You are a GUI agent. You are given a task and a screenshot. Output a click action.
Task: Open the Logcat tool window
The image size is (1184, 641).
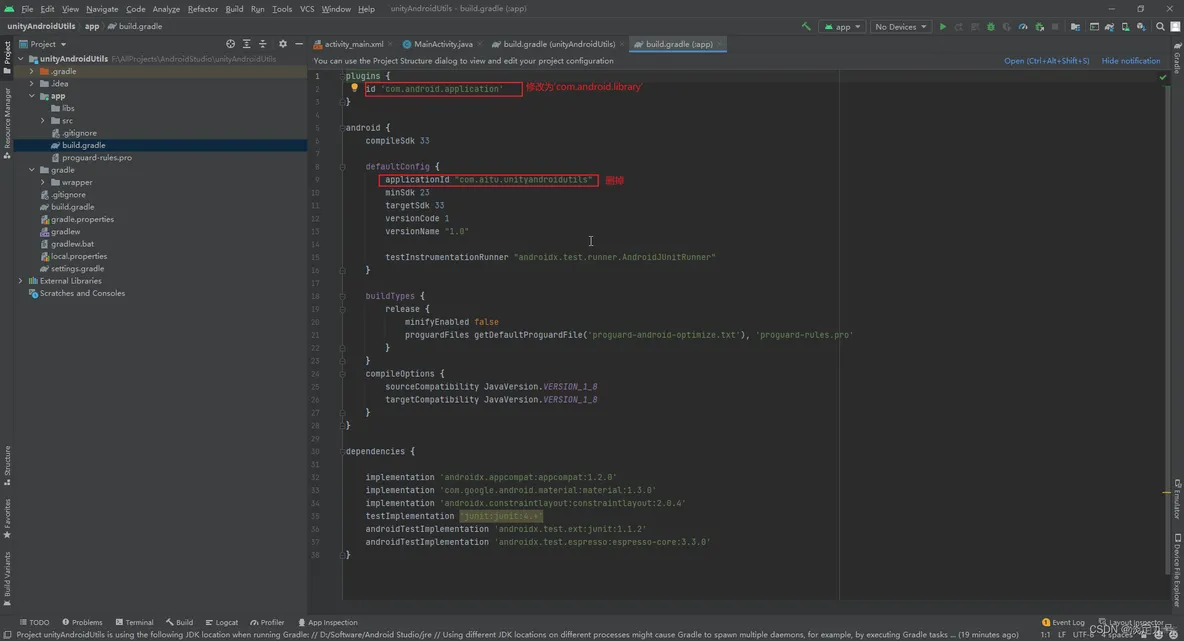(221, 622)
